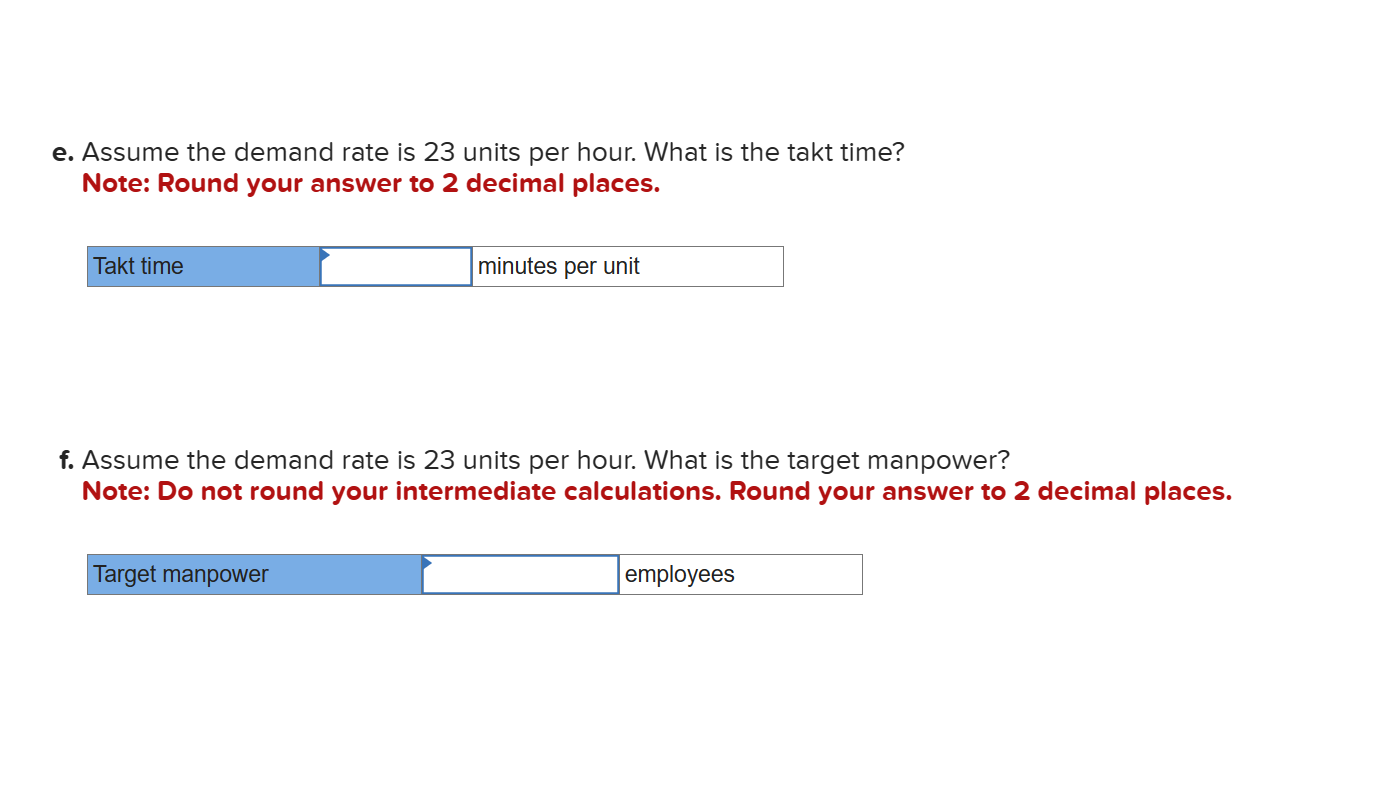
Task: Click the bold letter e label
Action: 60,152
